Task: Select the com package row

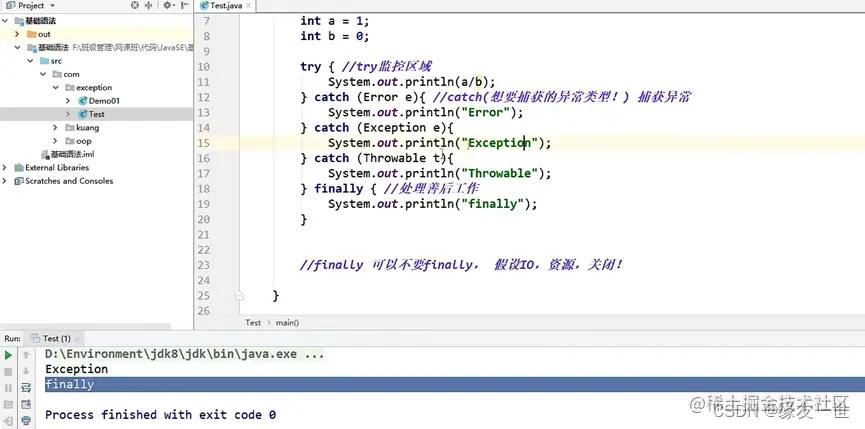Action: coord(97,74)
